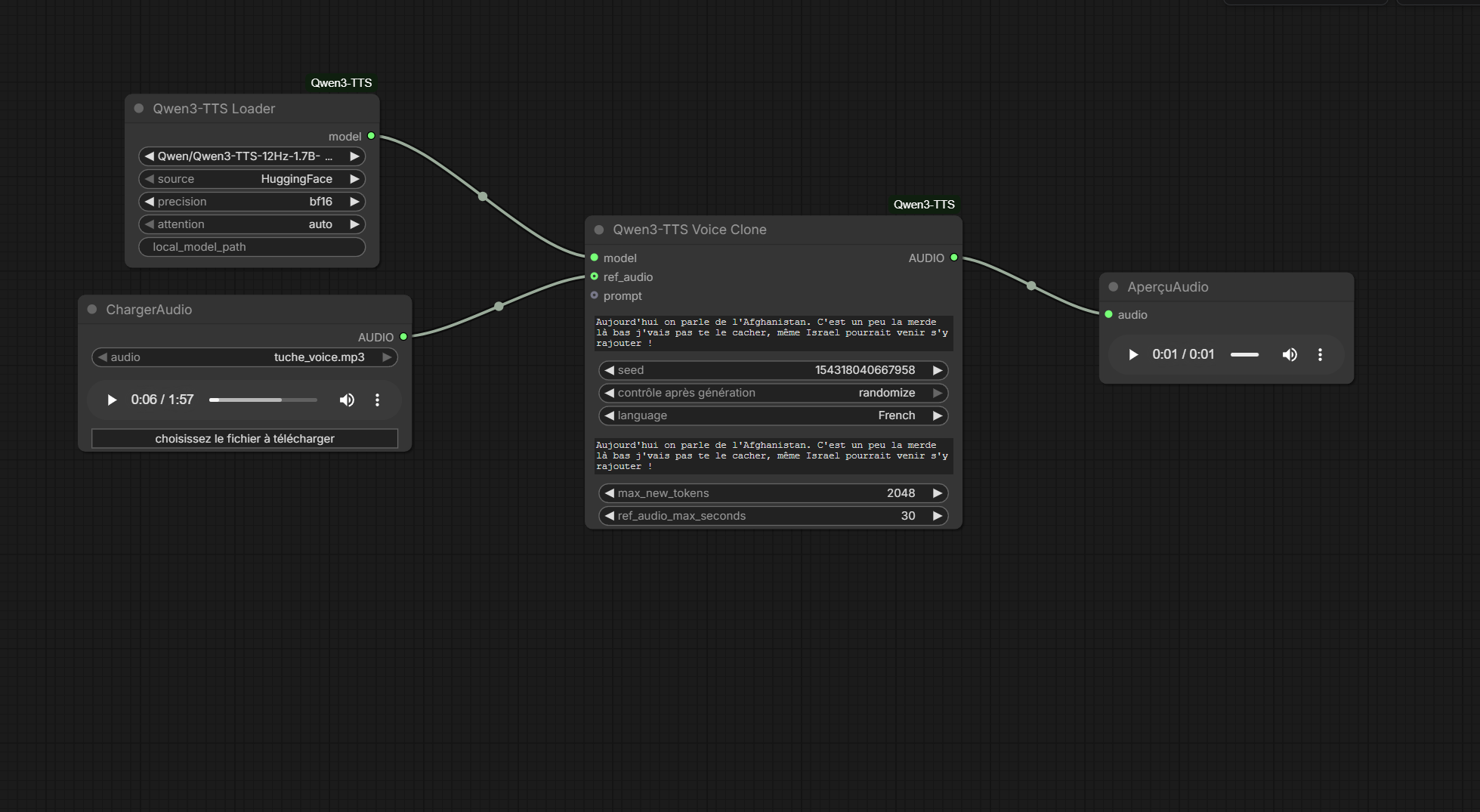
Task: Open the language dropdown set to French
Action: 773,415
